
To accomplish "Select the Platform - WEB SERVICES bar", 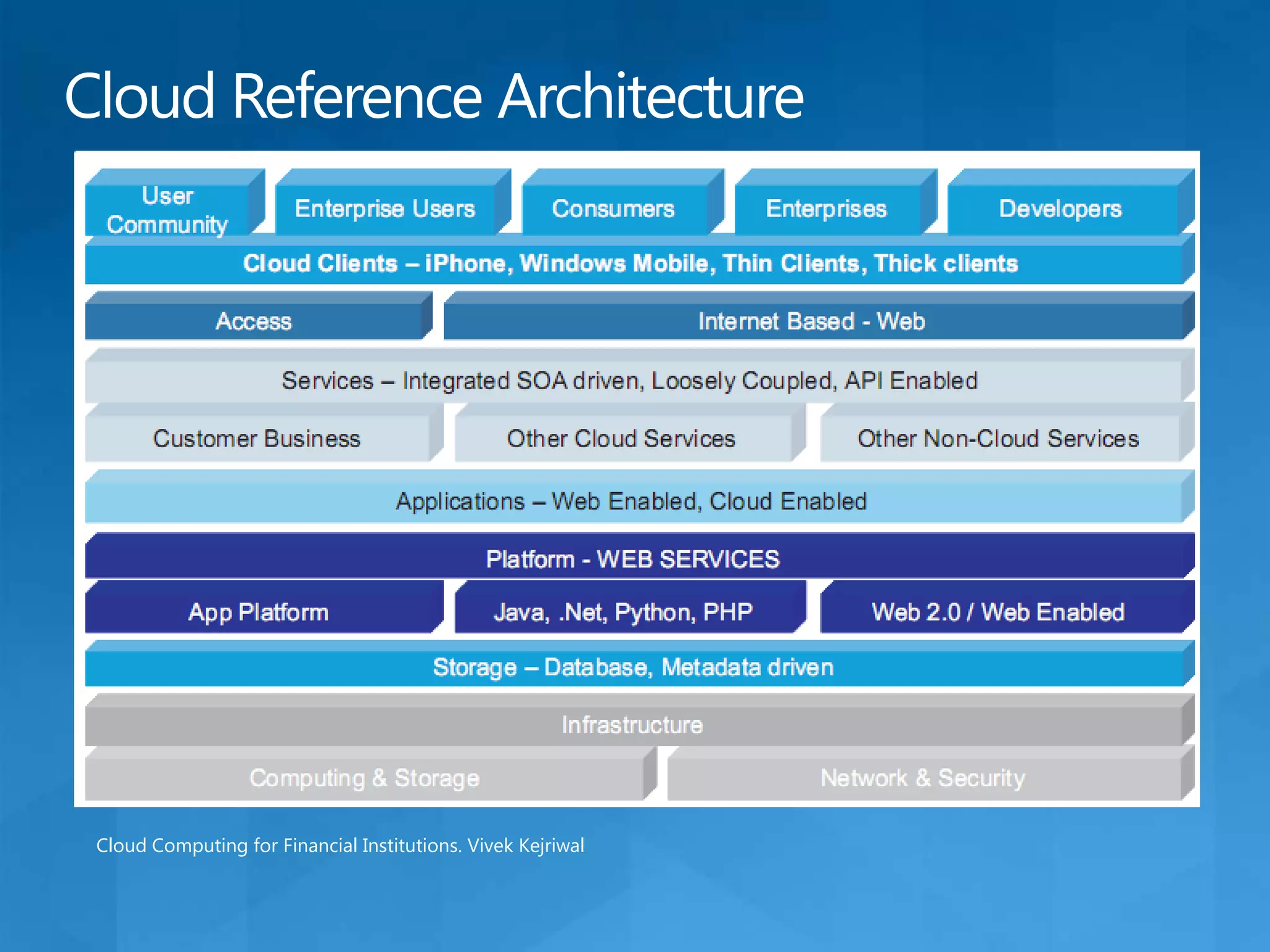I will [x=633, y=559].
